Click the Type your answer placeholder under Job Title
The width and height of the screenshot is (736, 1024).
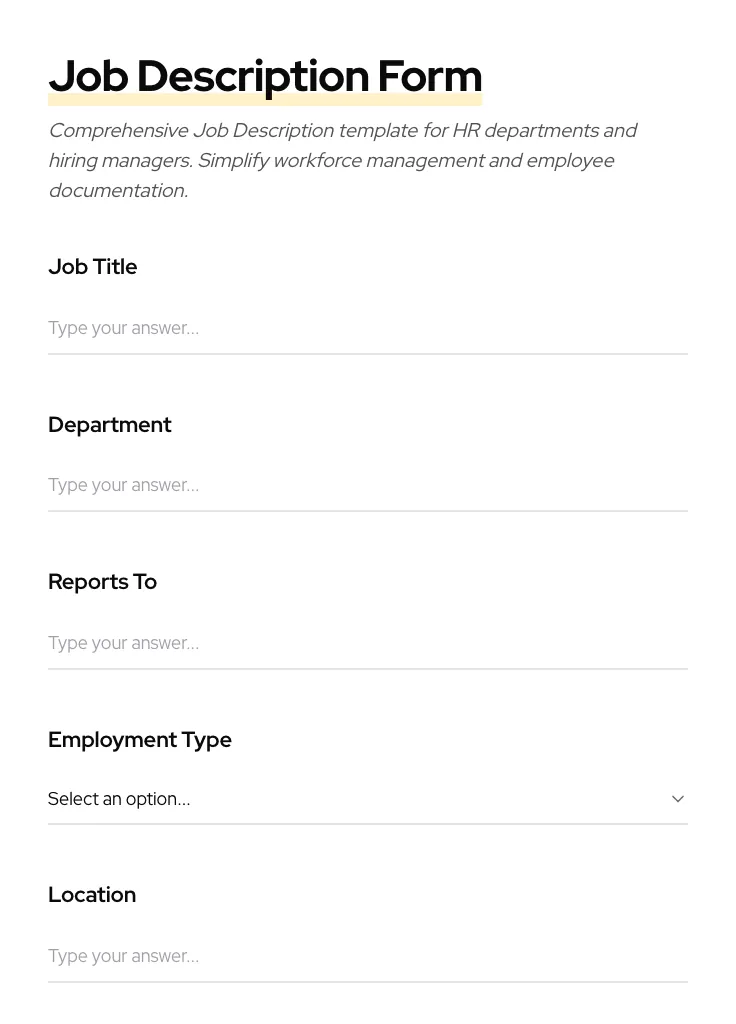[123, 328]
